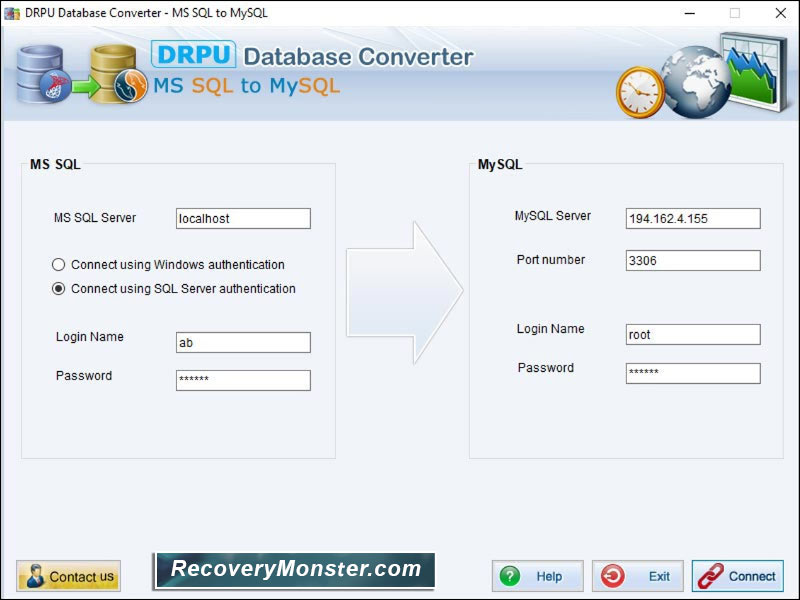Click the MySQL Server address field
This screenshot has height=600, width=800.
pos(693,218)
